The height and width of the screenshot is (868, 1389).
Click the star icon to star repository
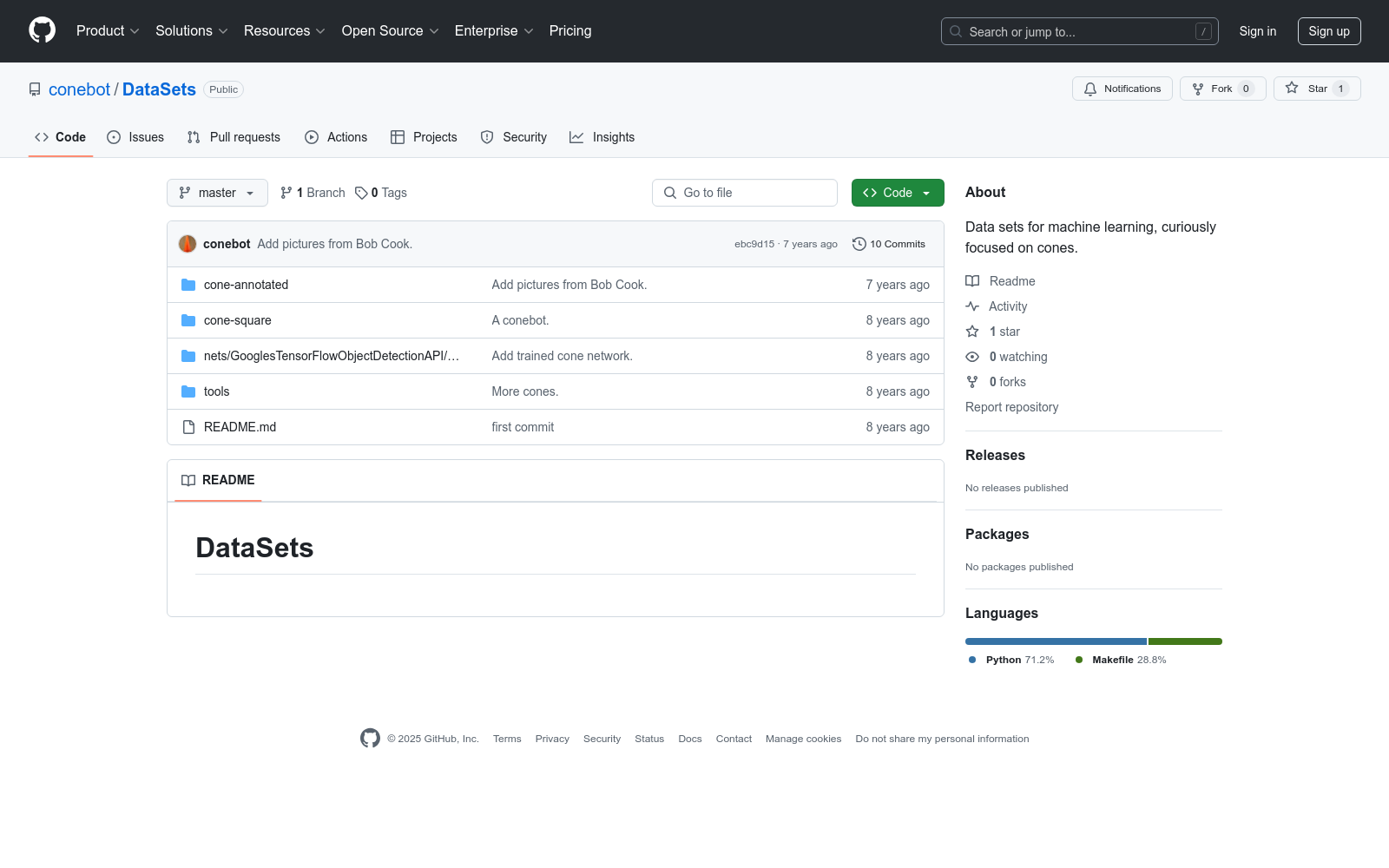tap(1292, 88)
